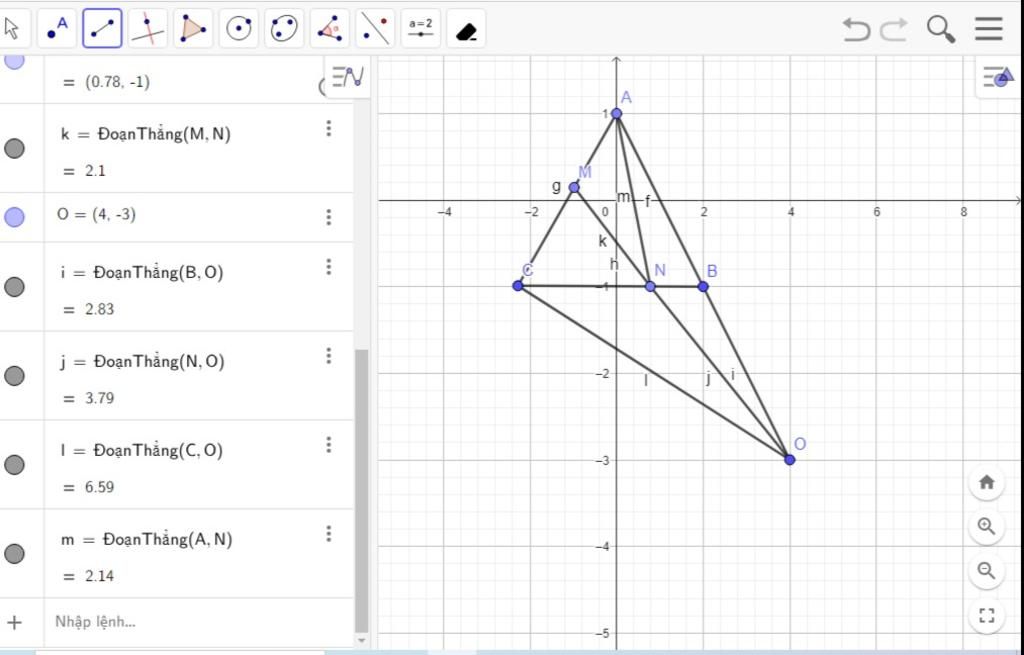Select point B on the graph
This screenshot has height=655, width=1024.
[x=703, y=286]
